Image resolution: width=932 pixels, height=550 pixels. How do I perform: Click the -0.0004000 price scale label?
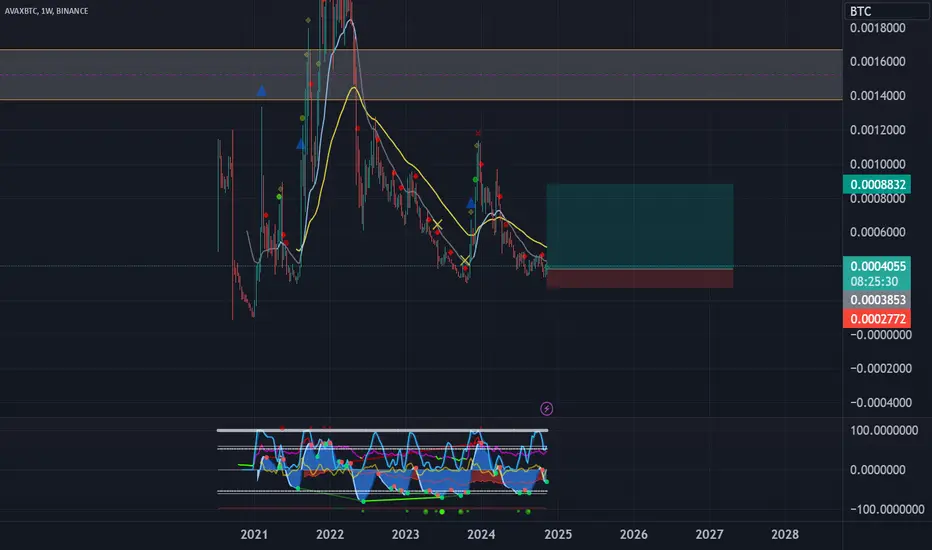click(881, 403)
